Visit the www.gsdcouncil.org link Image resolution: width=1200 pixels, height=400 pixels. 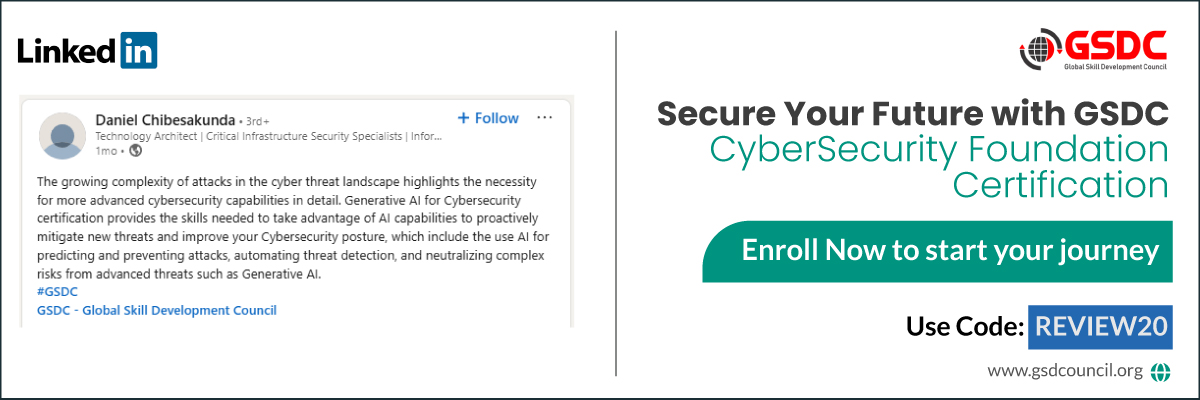coord(1064,371)
